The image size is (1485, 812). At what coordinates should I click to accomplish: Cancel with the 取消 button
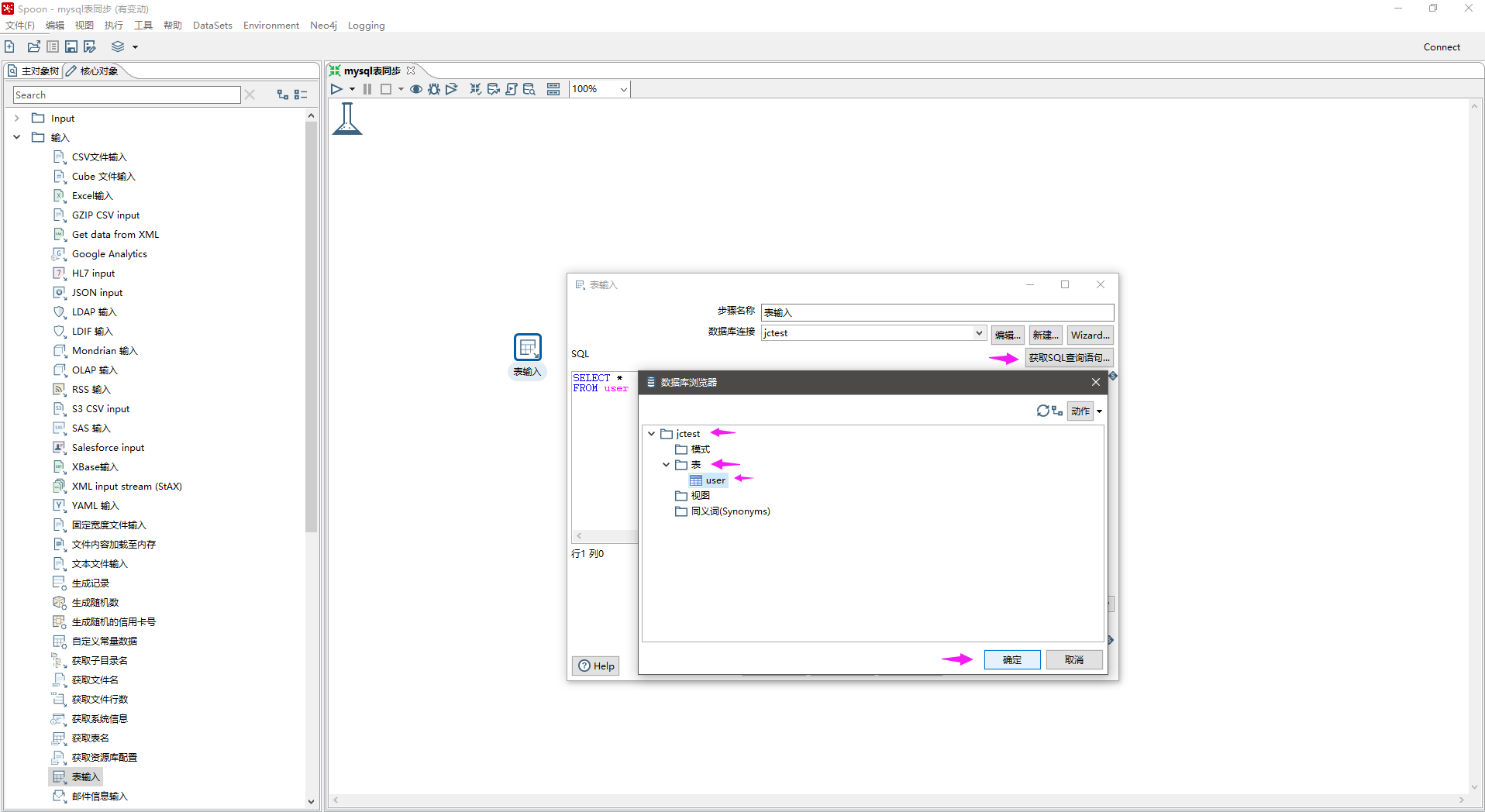pyautogui.click(x=1074, y=659)
